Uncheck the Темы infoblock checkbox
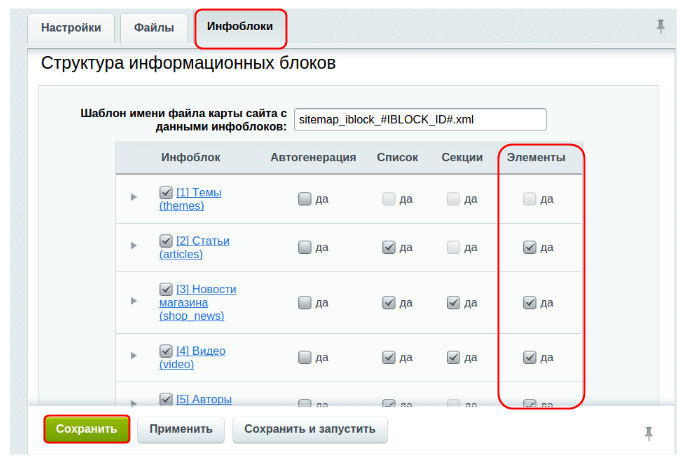Screen dimensions: 682x463 pos(166,192)
